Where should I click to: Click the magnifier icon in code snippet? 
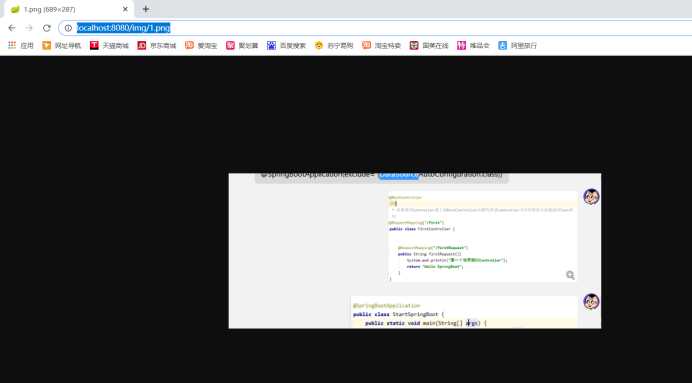coord(570,275)
